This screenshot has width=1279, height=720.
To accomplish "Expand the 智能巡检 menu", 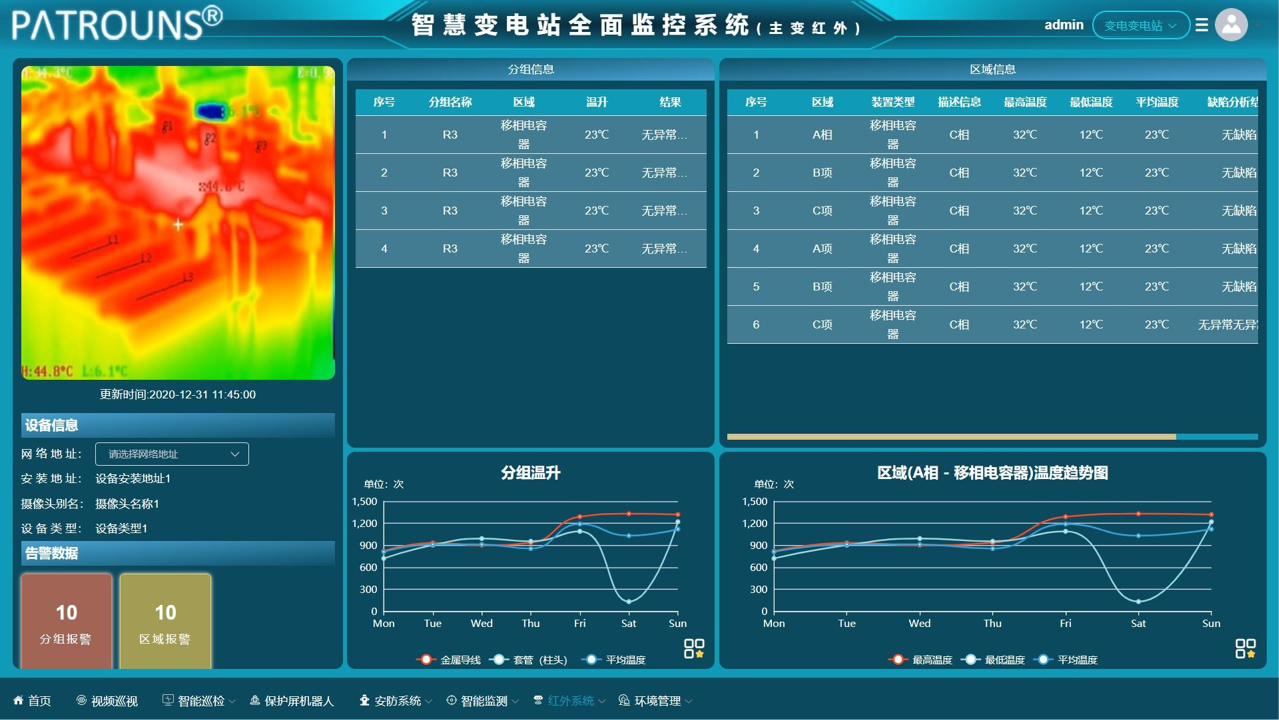I will (x=200, y=701).
